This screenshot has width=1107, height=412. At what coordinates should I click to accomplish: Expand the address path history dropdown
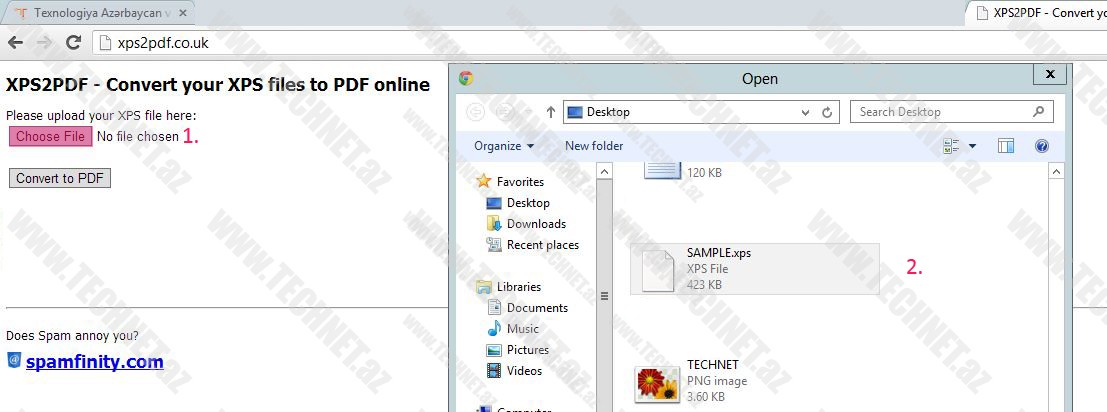[808, 112]
